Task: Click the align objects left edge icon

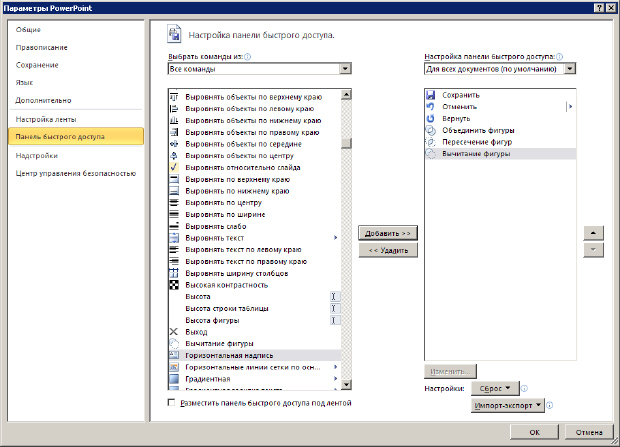Action: click(174, 109)
